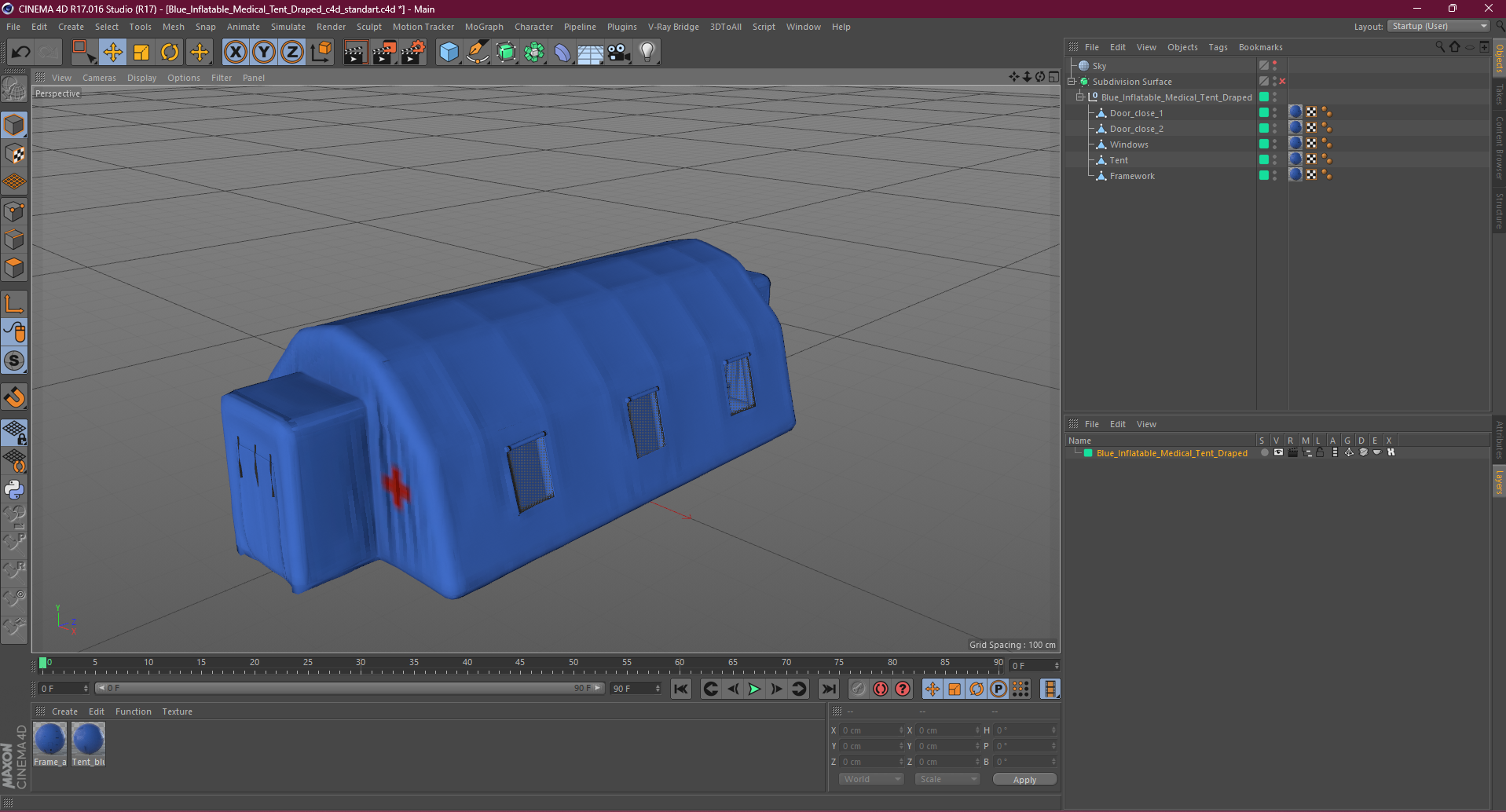Screen dimensions: 1506x812
Task: Select the Live Selection tool
Action: pos(83,53)
